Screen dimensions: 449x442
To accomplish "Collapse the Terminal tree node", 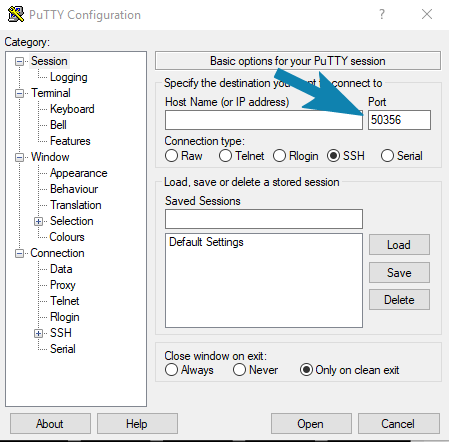I will click(20, 93).
